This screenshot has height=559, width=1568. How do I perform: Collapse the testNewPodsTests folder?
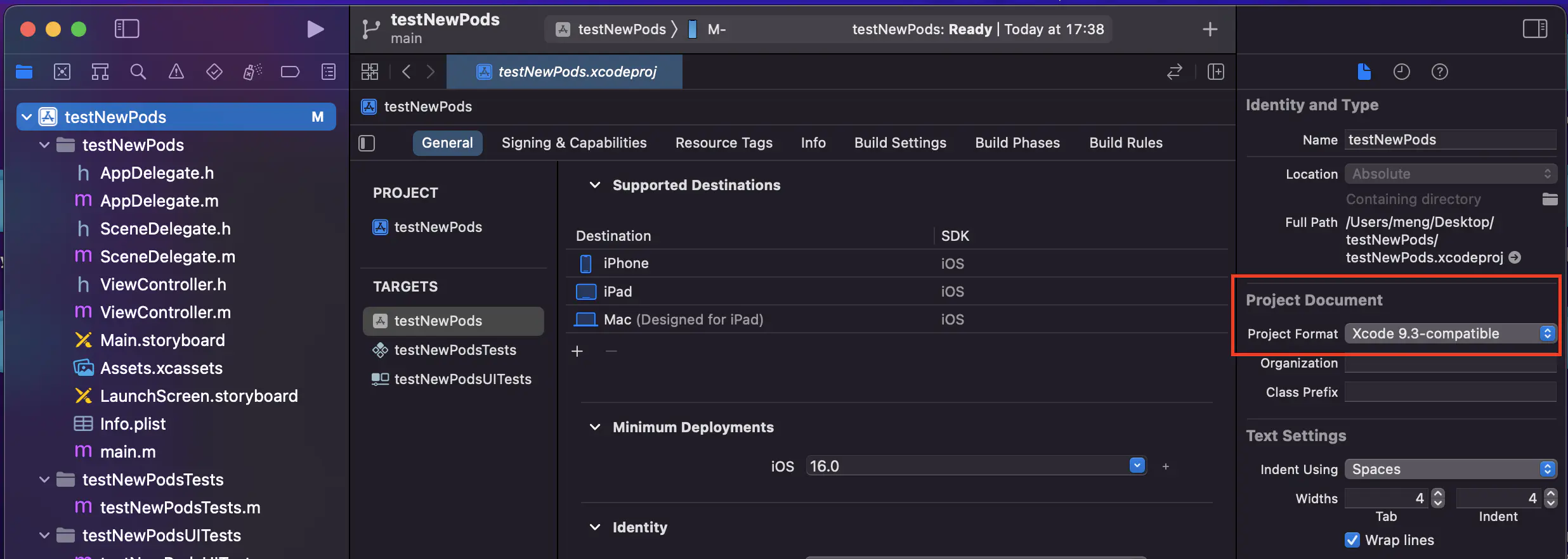(x=44, y=479)
